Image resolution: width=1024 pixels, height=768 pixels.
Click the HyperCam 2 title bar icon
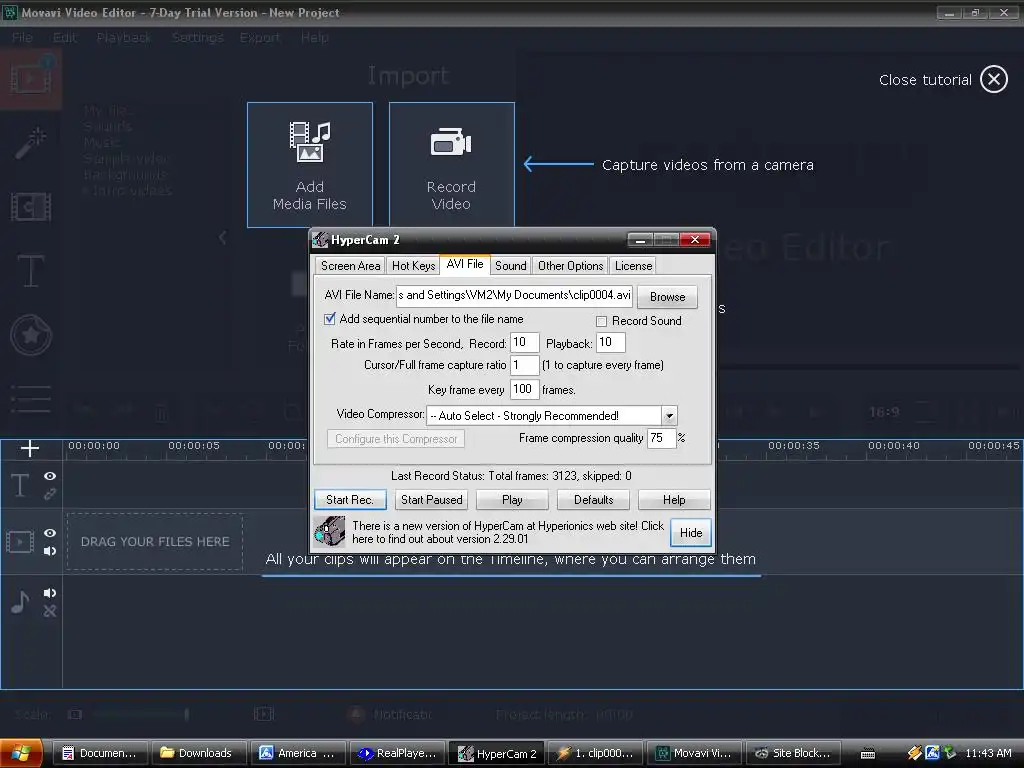coord(320,240)
